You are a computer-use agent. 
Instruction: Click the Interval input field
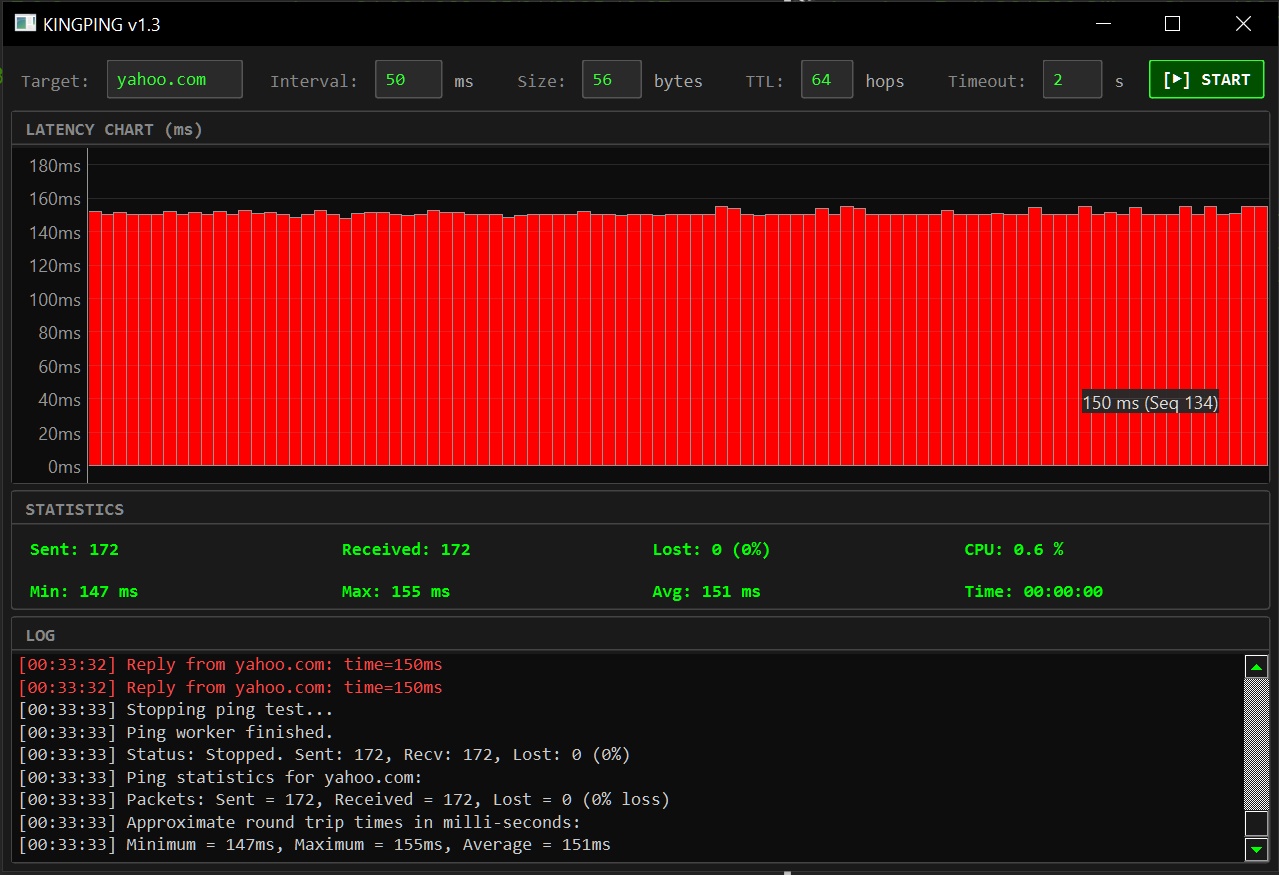pyautogui.click(x=408, y=80)
